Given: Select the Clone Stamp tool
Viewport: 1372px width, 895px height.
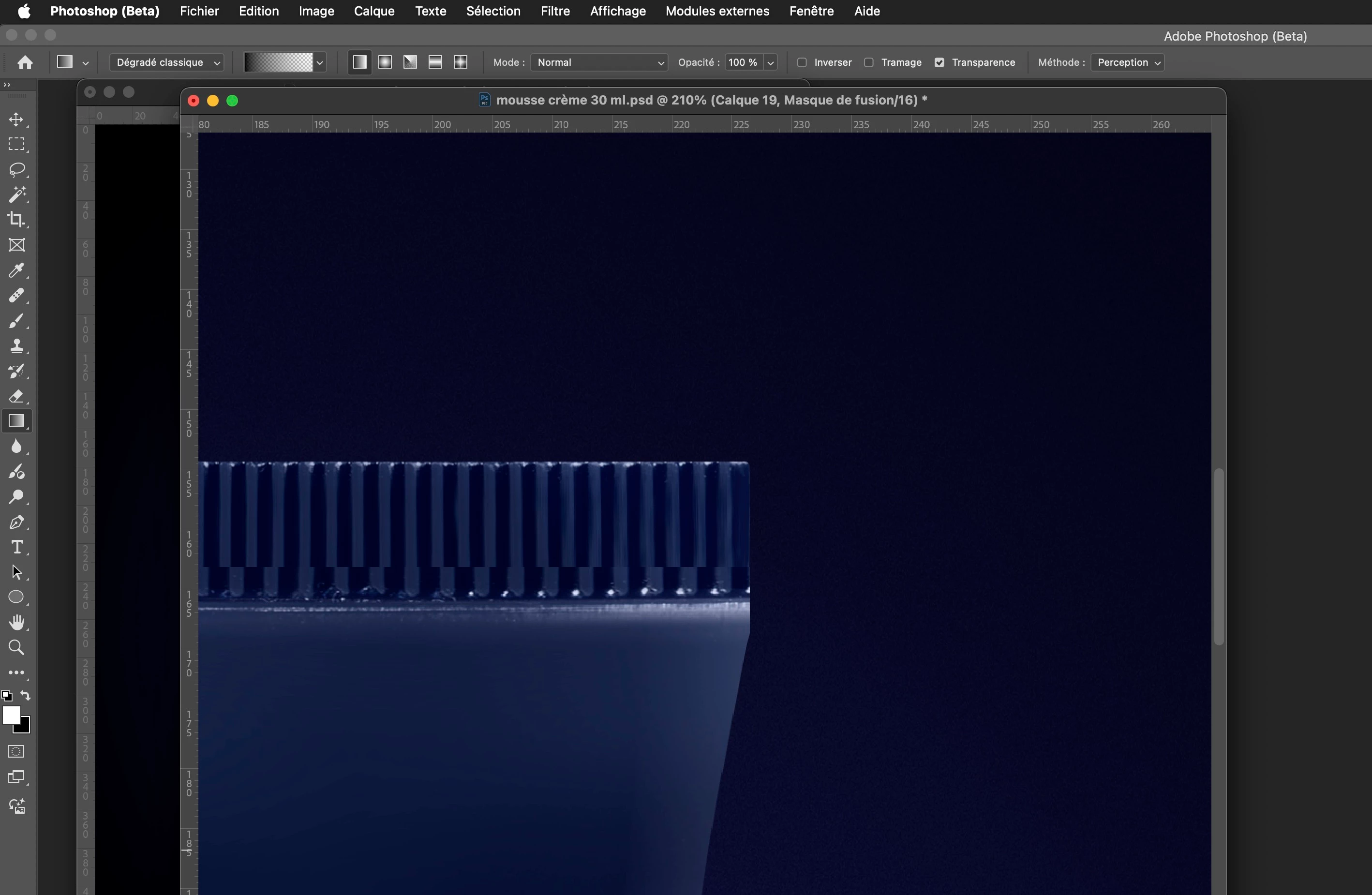Looking at the screenshot, I should (16, 346).
